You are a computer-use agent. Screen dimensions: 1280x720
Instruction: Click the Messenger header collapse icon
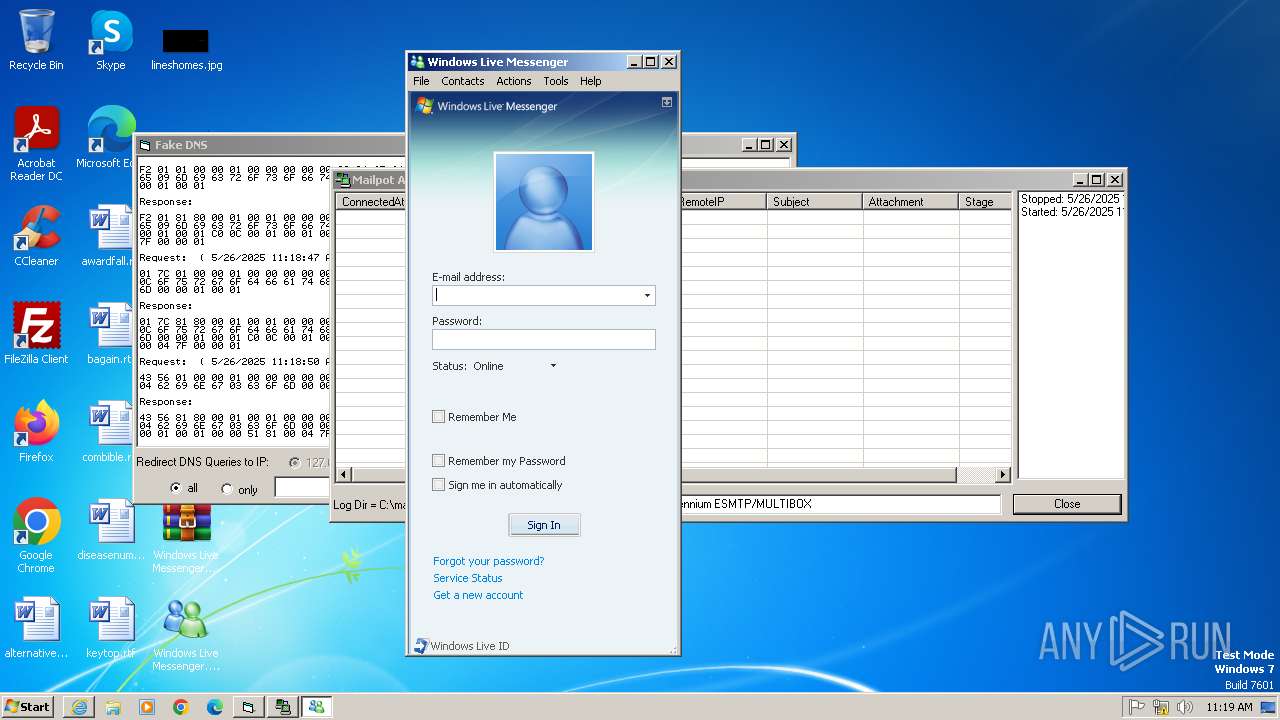point(667,102)
